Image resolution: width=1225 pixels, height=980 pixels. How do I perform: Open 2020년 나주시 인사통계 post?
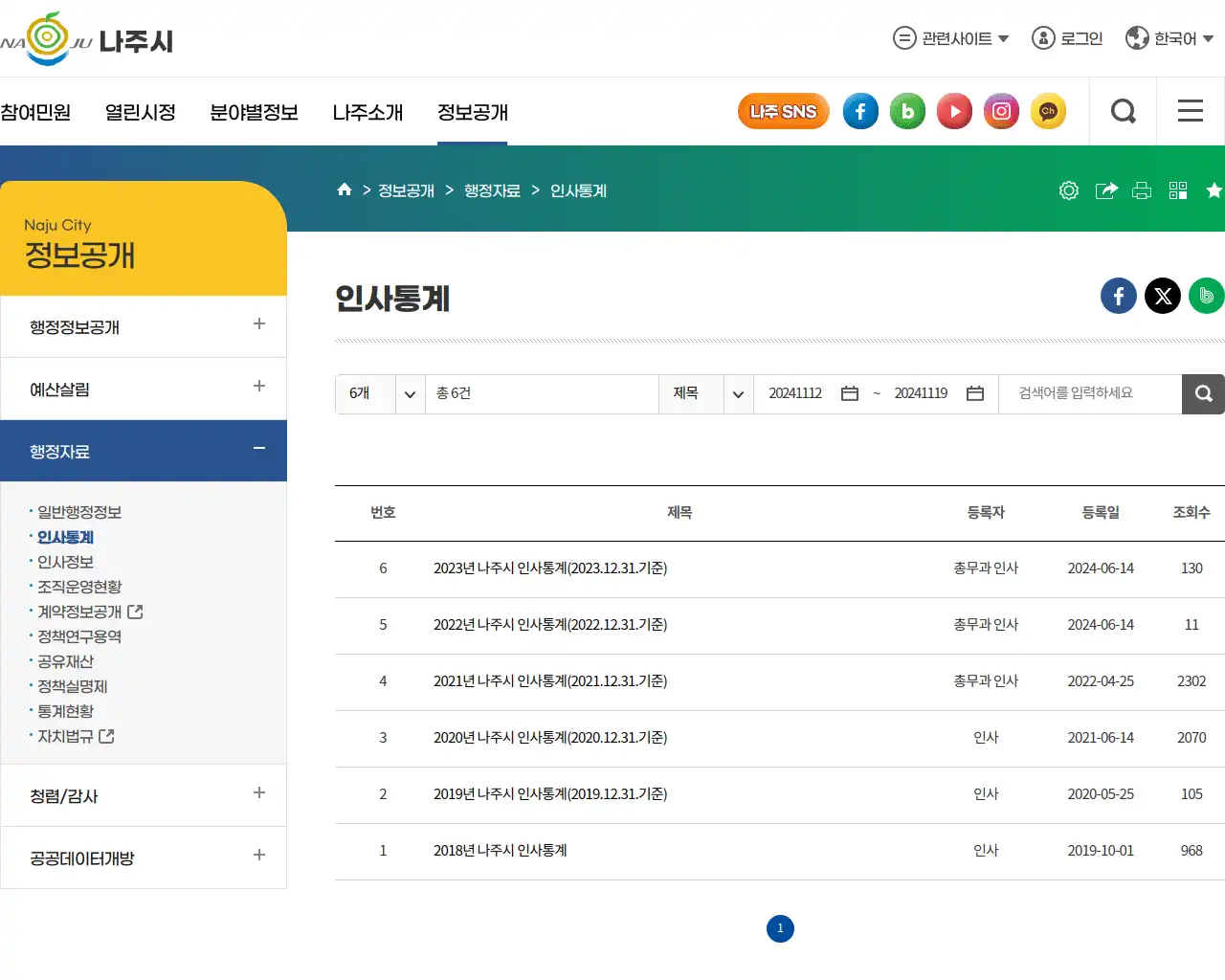(x=550, y=738)
